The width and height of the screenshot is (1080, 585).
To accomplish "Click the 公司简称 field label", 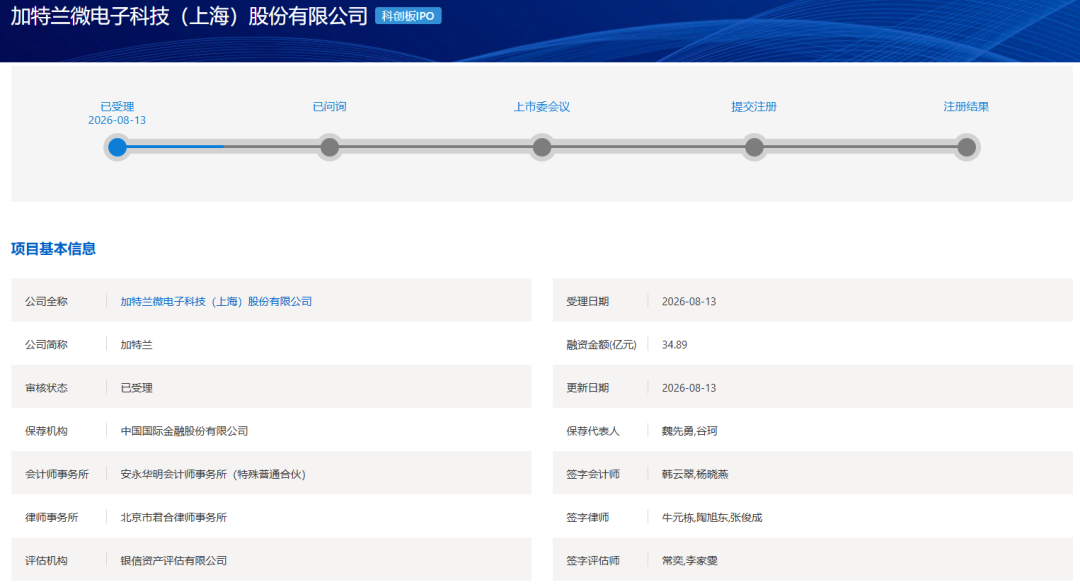I will tap(46, 345).
